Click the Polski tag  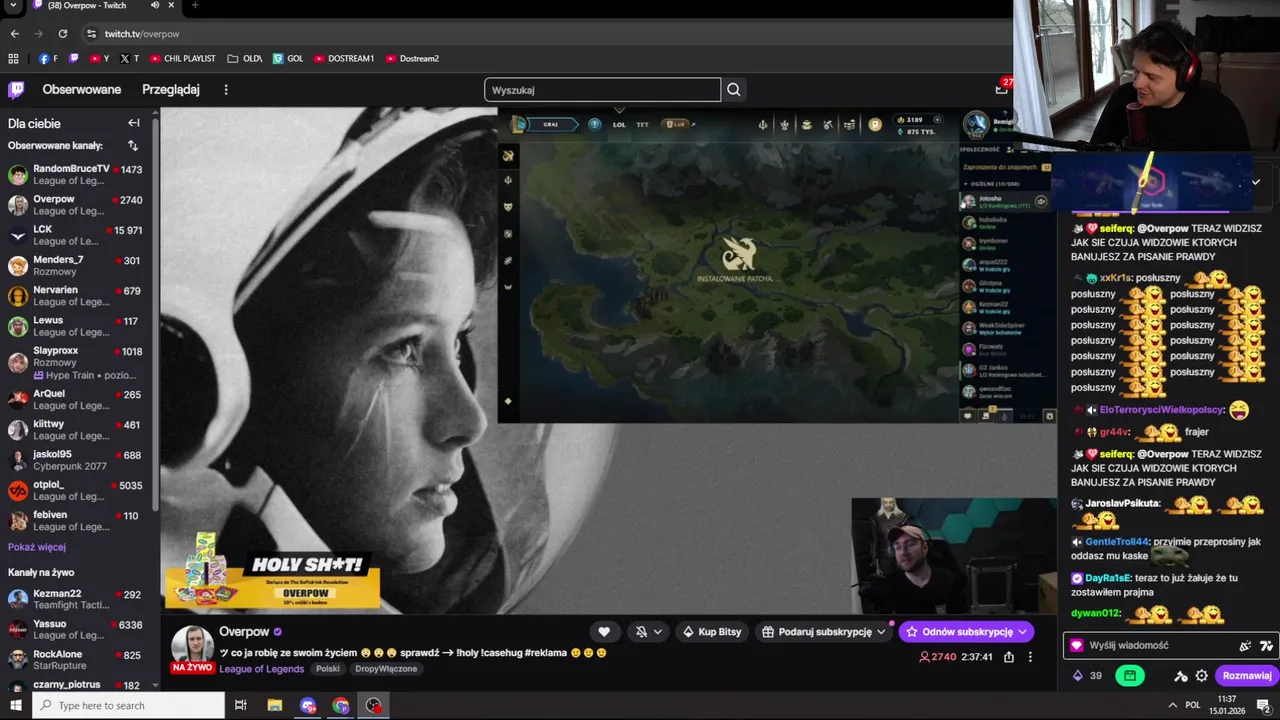(328, 669)
